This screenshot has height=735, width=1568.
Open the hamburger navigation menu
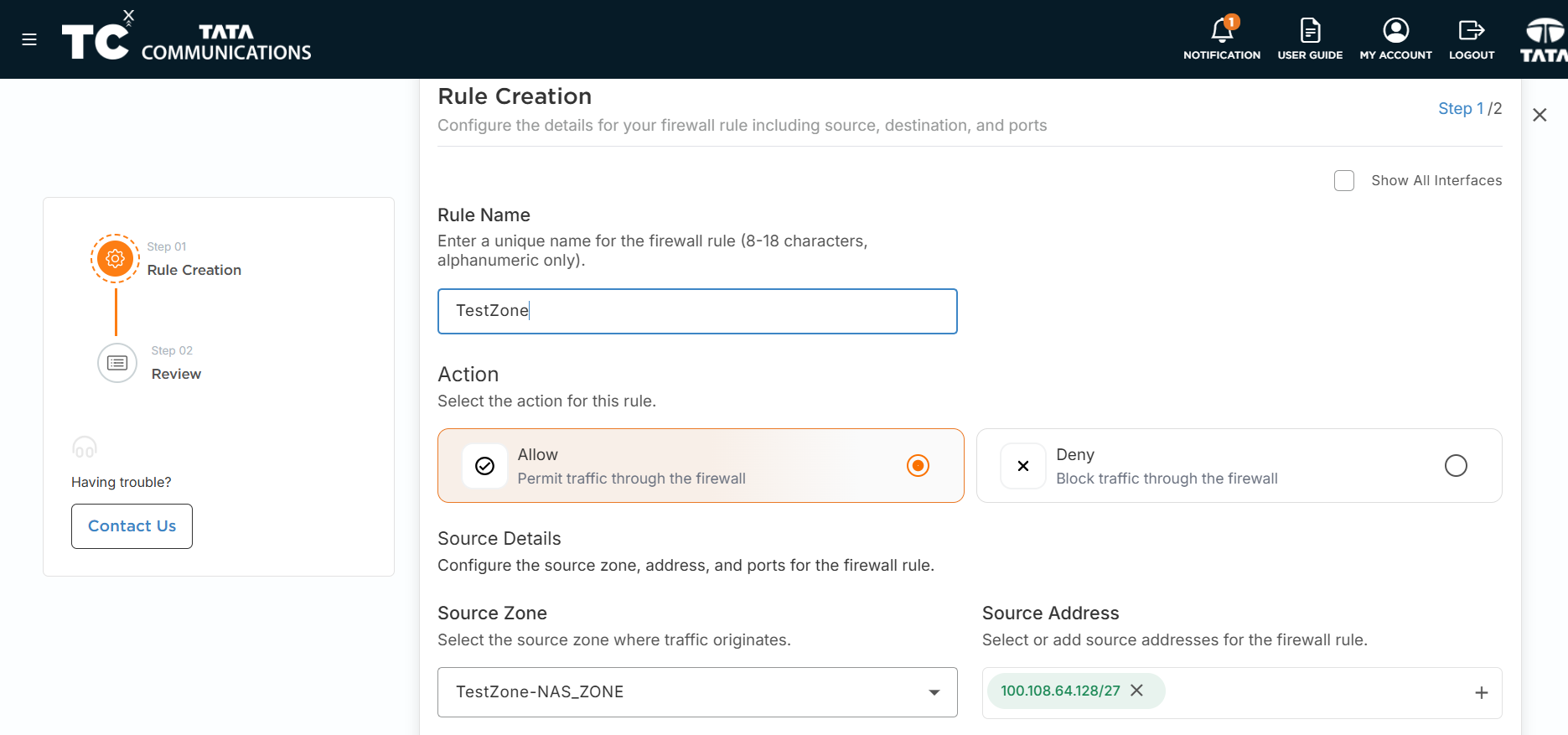pos(29,39)
